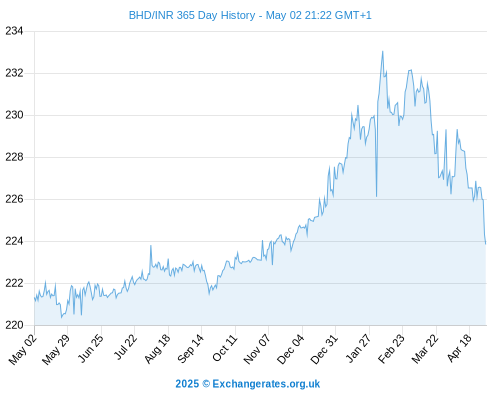
Task: Click the 234 y-axis value label
Action: point(14,31)
